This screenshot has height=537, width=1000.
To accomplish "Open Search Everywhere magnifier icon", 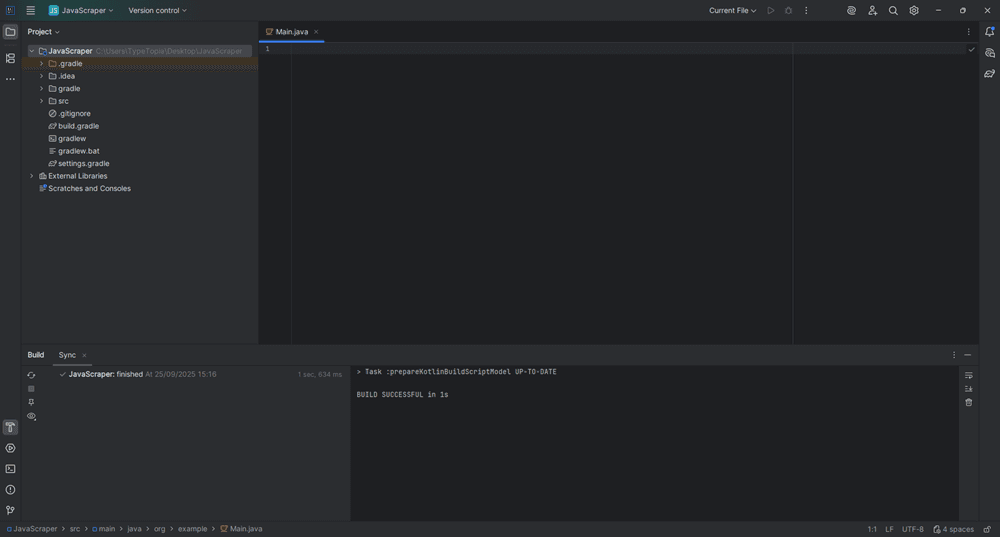I will (893, 10).
